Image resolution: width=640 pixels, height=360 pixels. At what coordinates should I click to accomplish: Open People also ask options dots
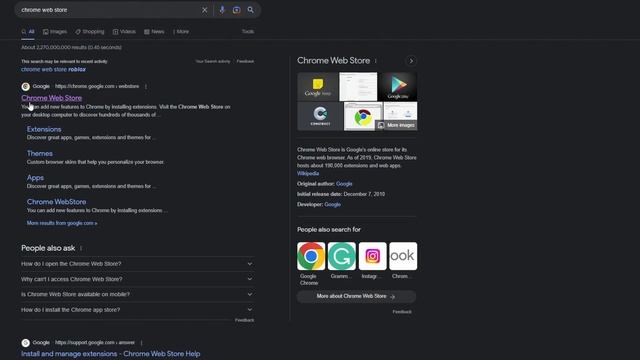(x=81, y=248)
